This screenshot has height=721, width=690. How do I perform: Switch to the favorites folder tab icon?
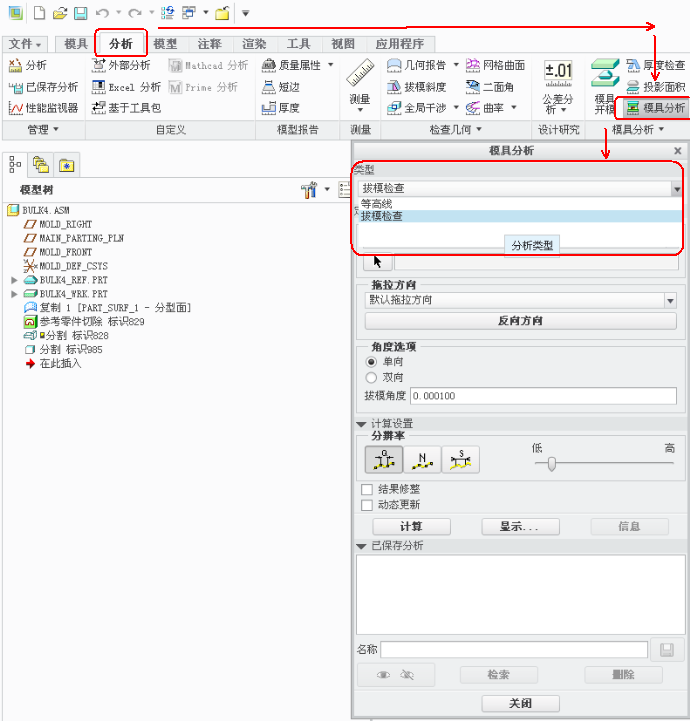click(x=67, y=165)
